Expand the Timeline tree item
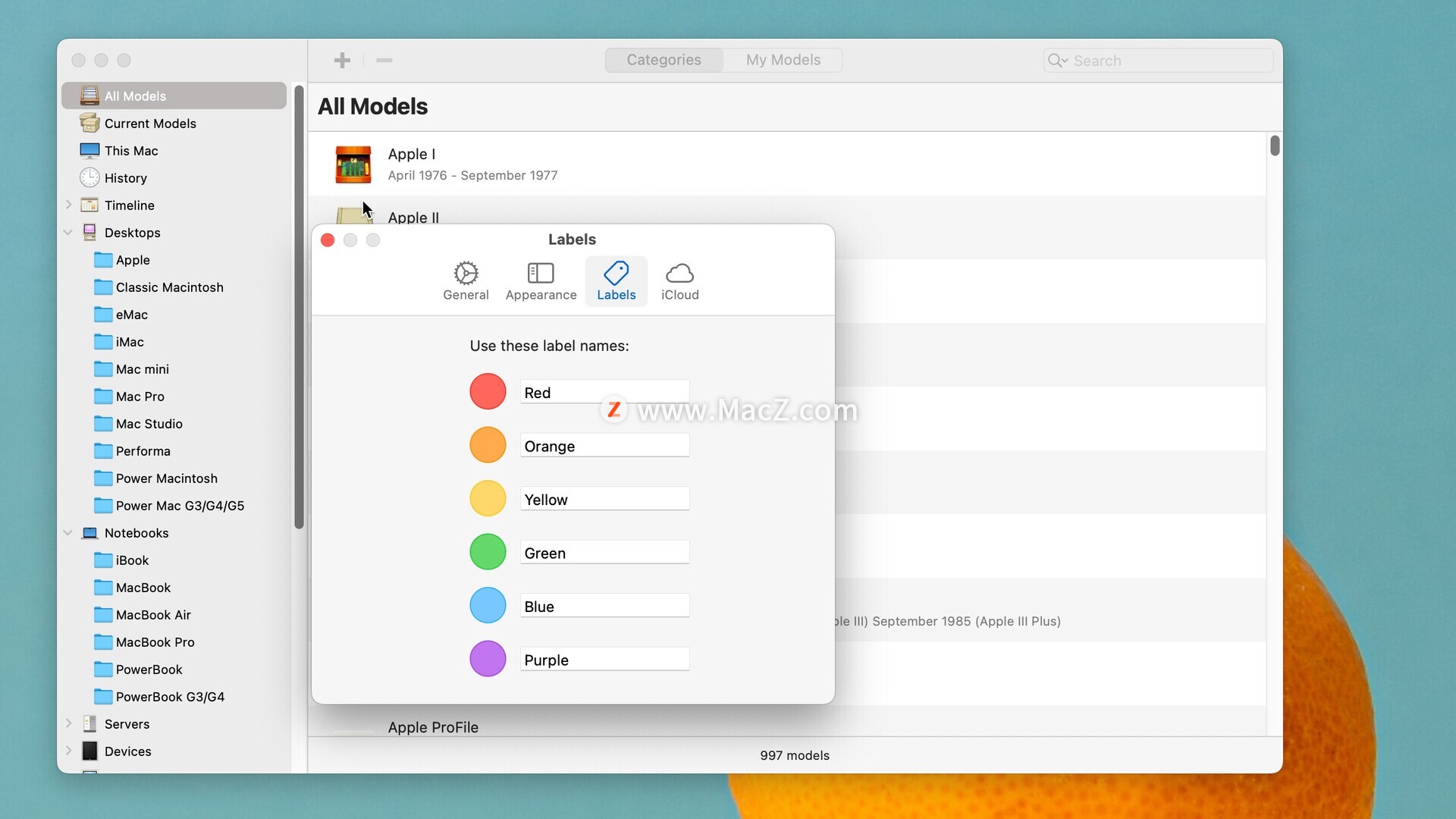 pyautogui.click(x=68, y=205)
